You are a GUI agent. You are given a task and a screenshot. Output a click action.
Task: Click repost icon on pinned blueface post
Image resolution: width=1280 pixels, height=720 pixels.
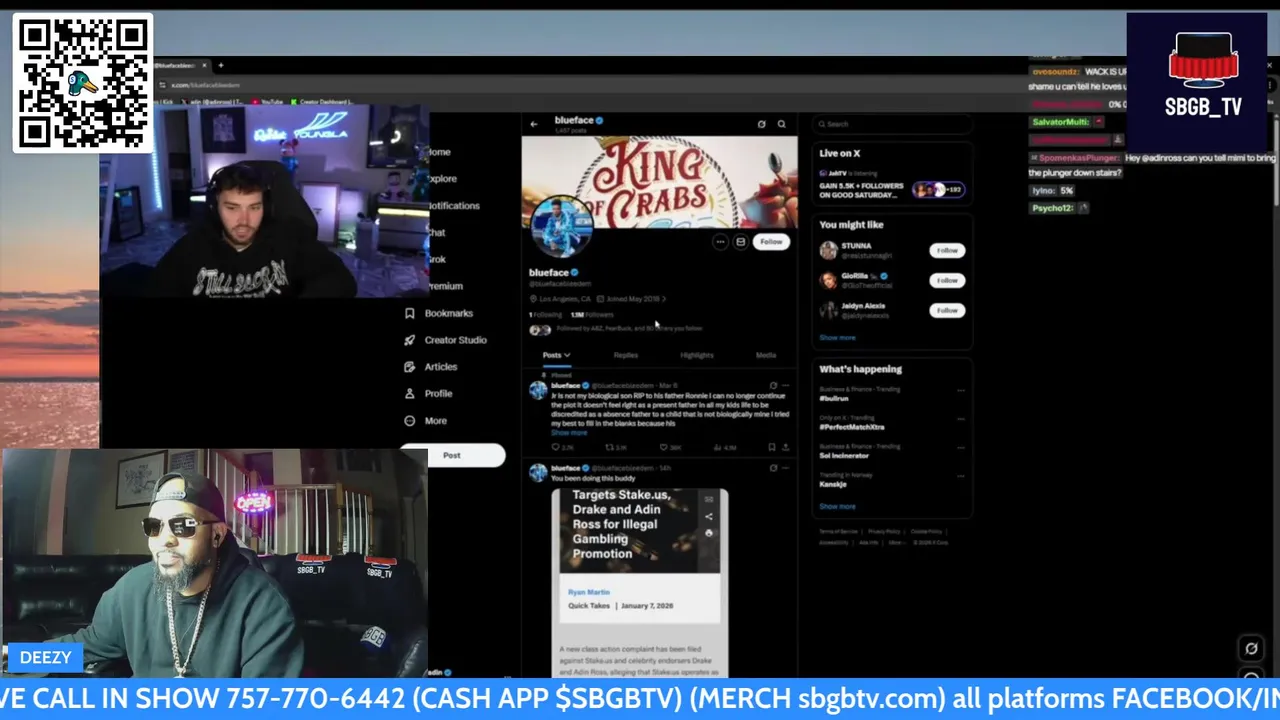point(610,447)
